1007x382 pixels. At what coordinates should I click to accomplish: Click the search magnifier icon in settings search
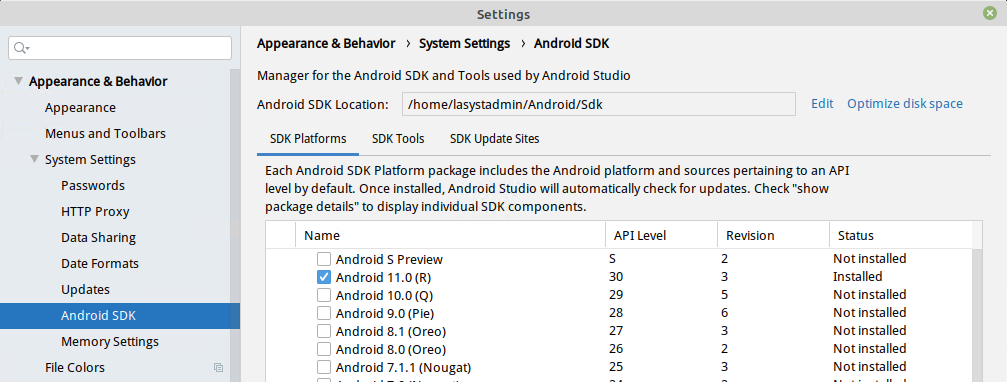tap(22, 48)
